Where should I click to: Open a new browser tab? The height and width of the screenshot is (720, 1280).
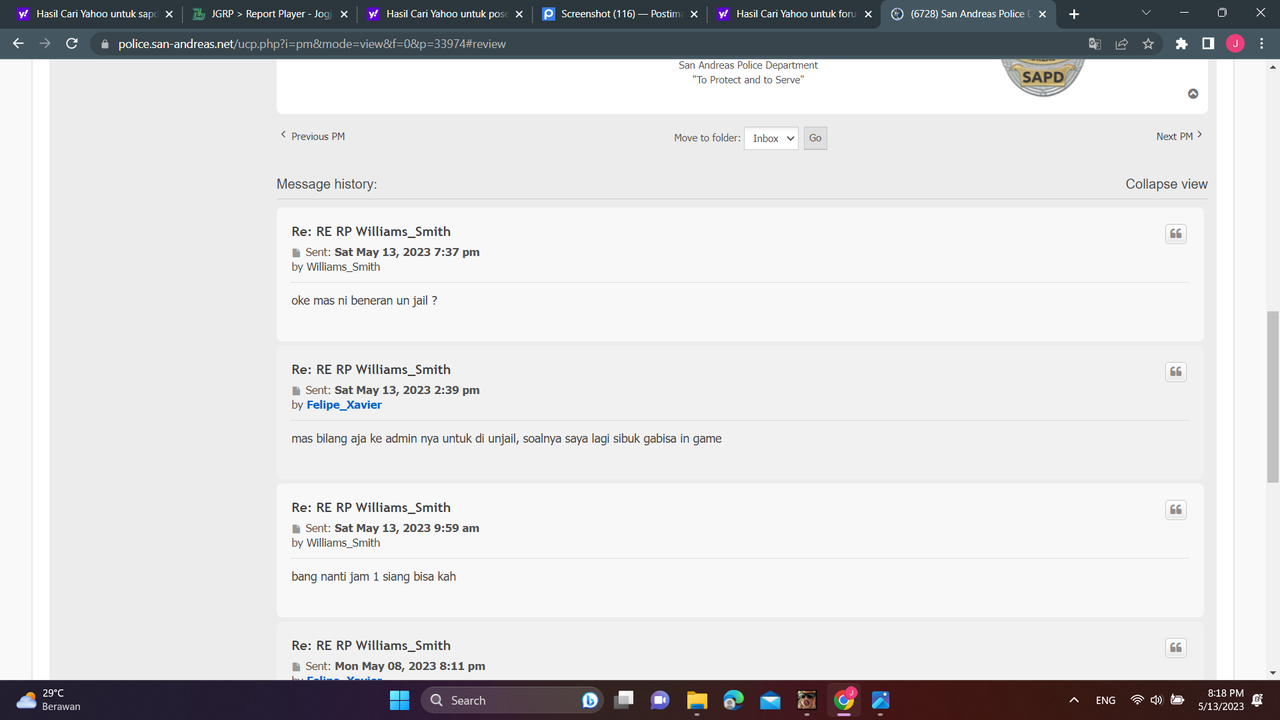[x=1074, y=14]
